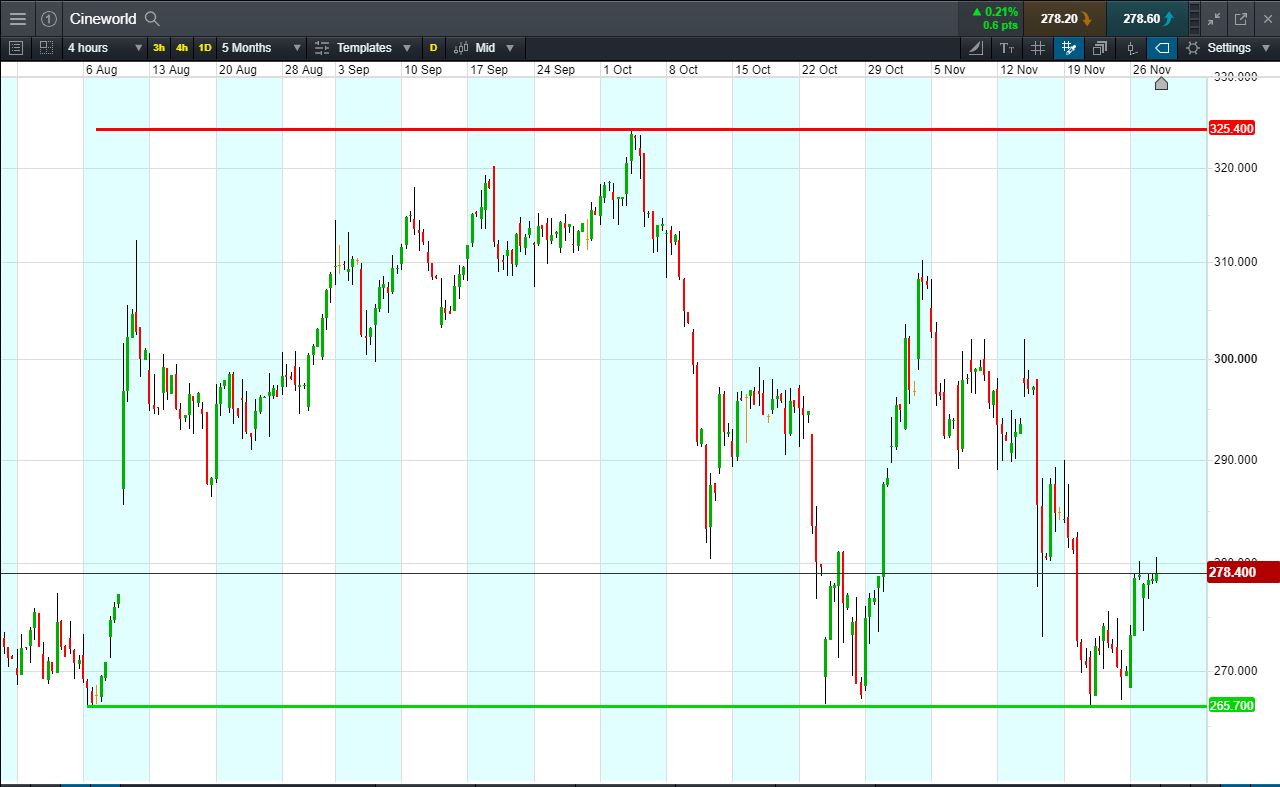Click the 0.21% price change indicator
Screen dimensions: 1280x787
pos(994,12)
